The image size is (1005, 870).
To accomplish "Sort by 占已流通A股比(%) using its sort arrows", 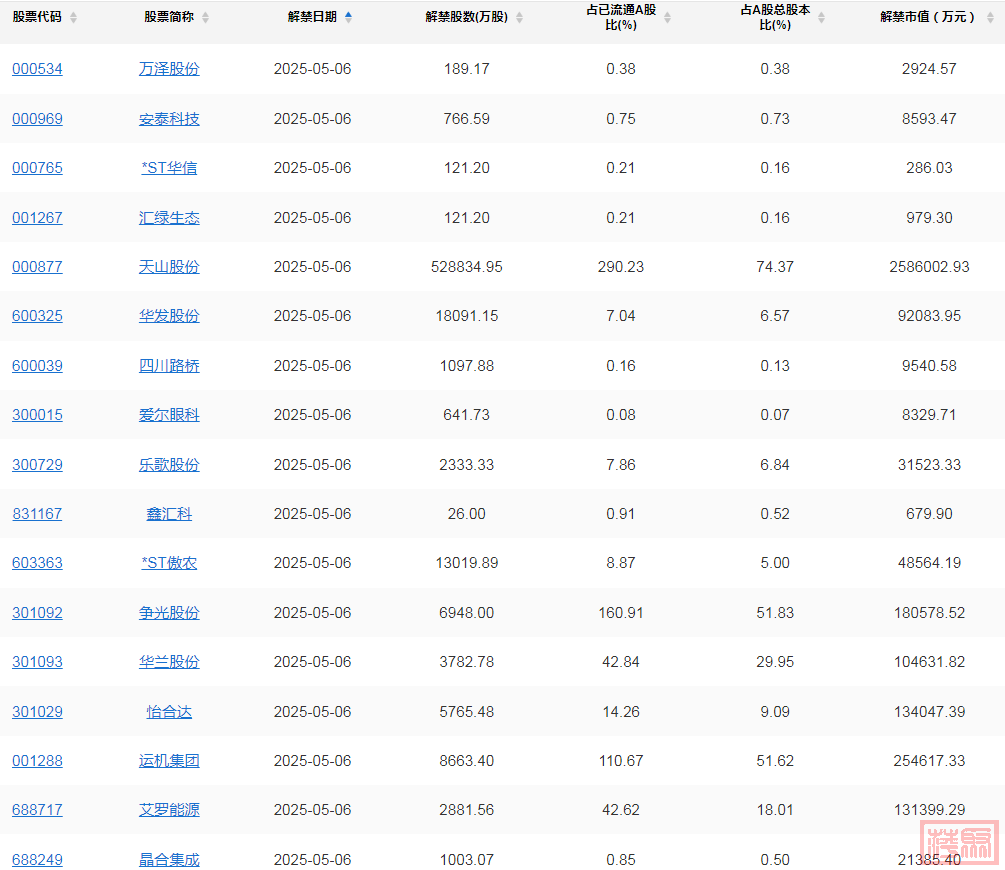I will [x=667, y=18].
